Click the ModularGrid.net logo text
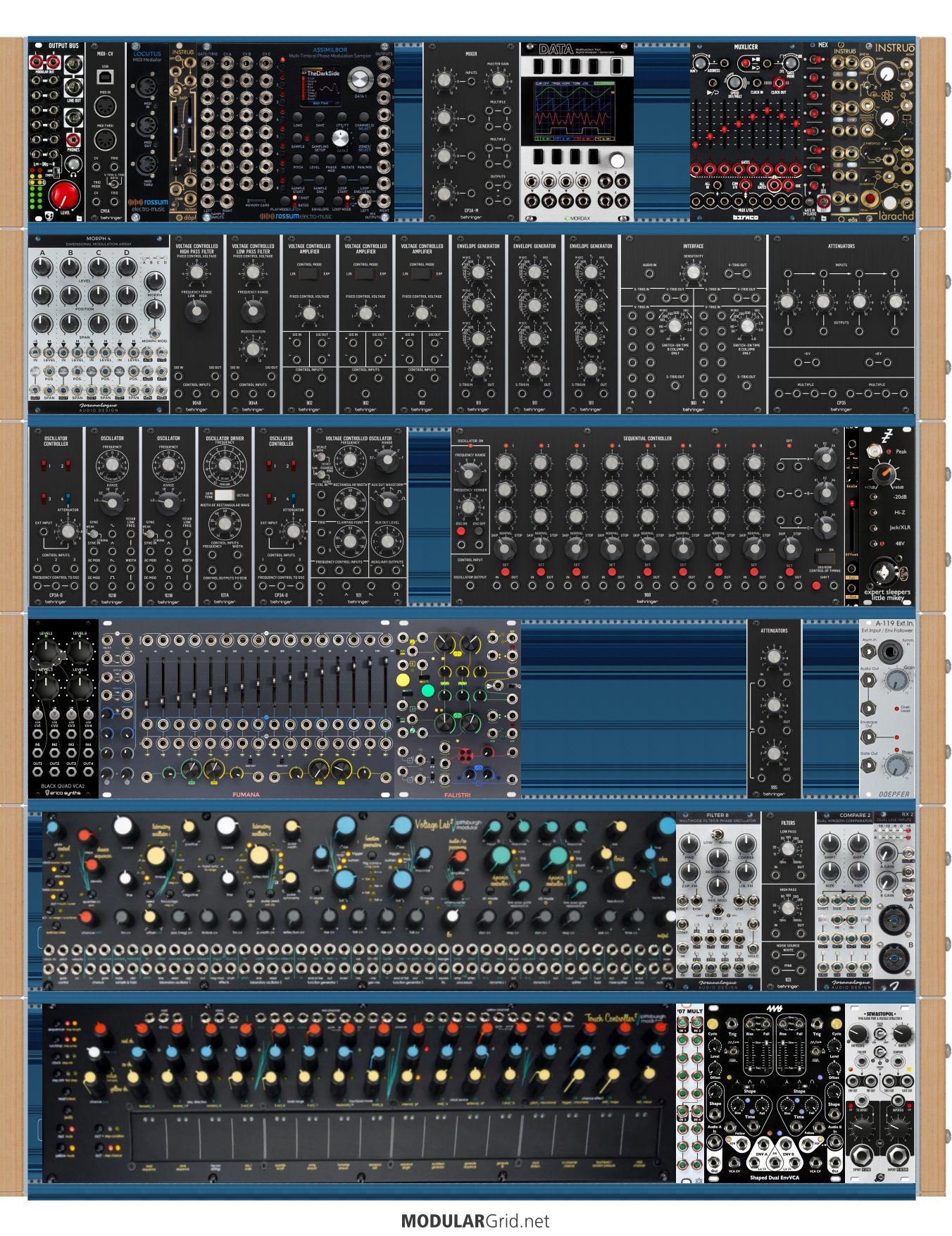This screenshot has height=1236, width=952. click(475, 1221)
